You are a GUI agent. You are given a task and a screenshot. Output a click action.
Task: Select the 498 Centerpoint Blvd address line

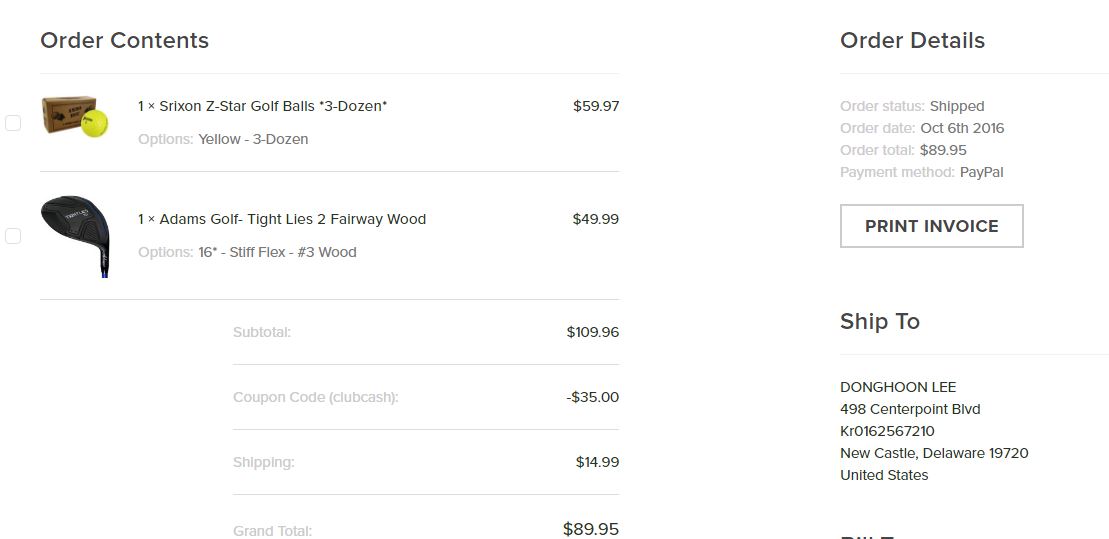coord(910,409)
